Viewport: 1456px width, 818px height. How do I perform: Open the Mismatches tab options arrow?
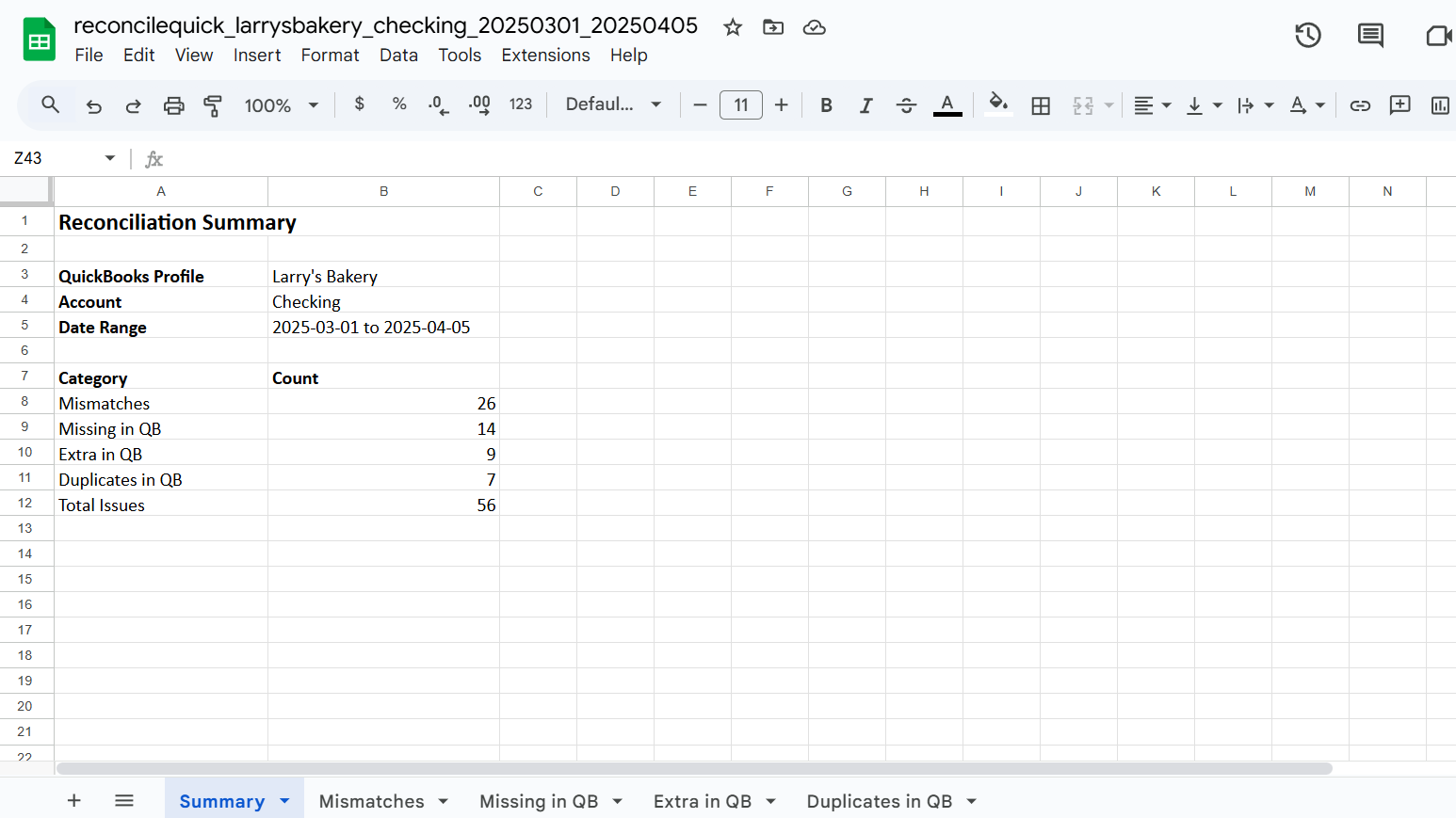point(443,801)
